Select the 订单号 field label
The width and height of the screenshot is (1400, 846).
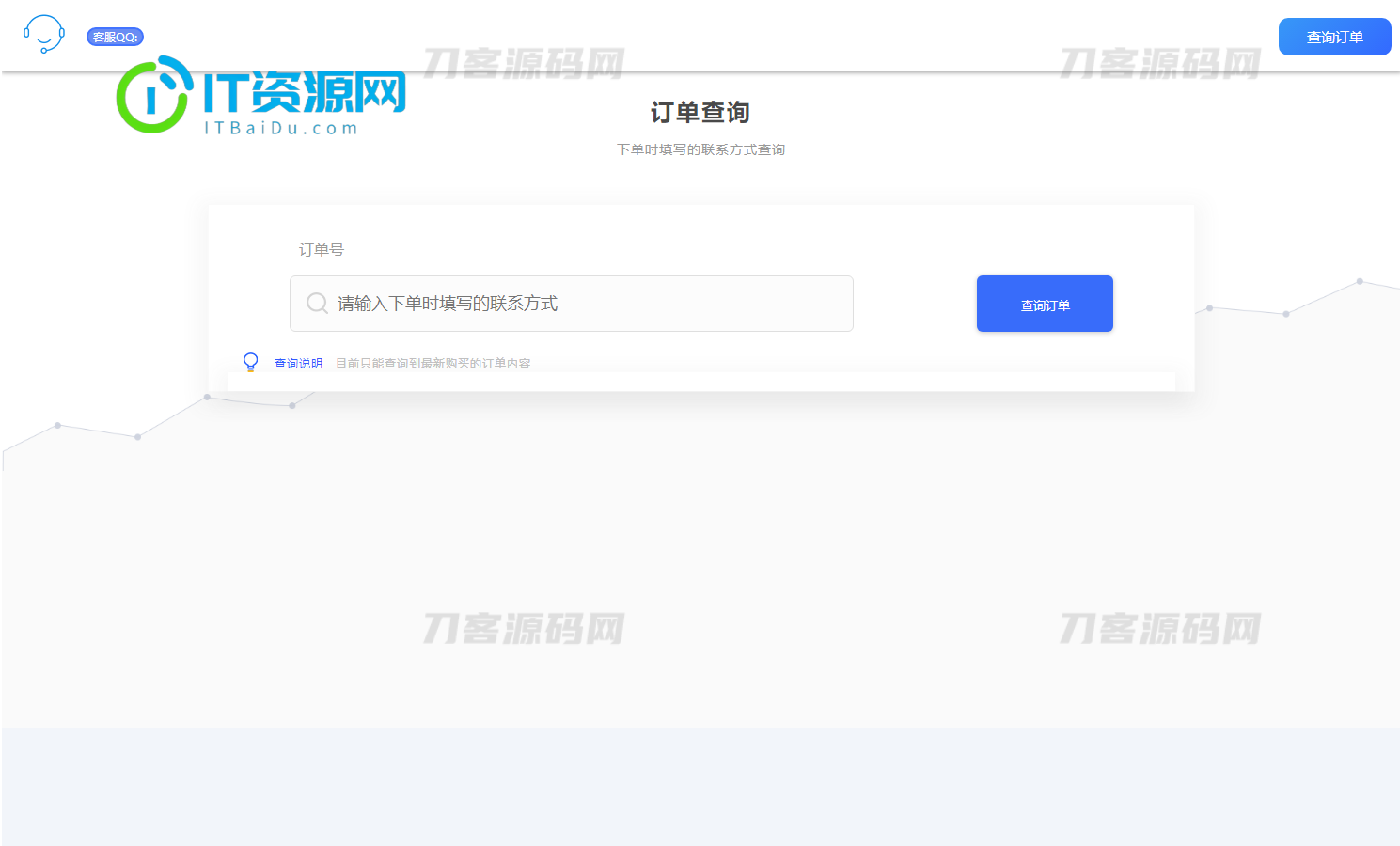(322, 249)
